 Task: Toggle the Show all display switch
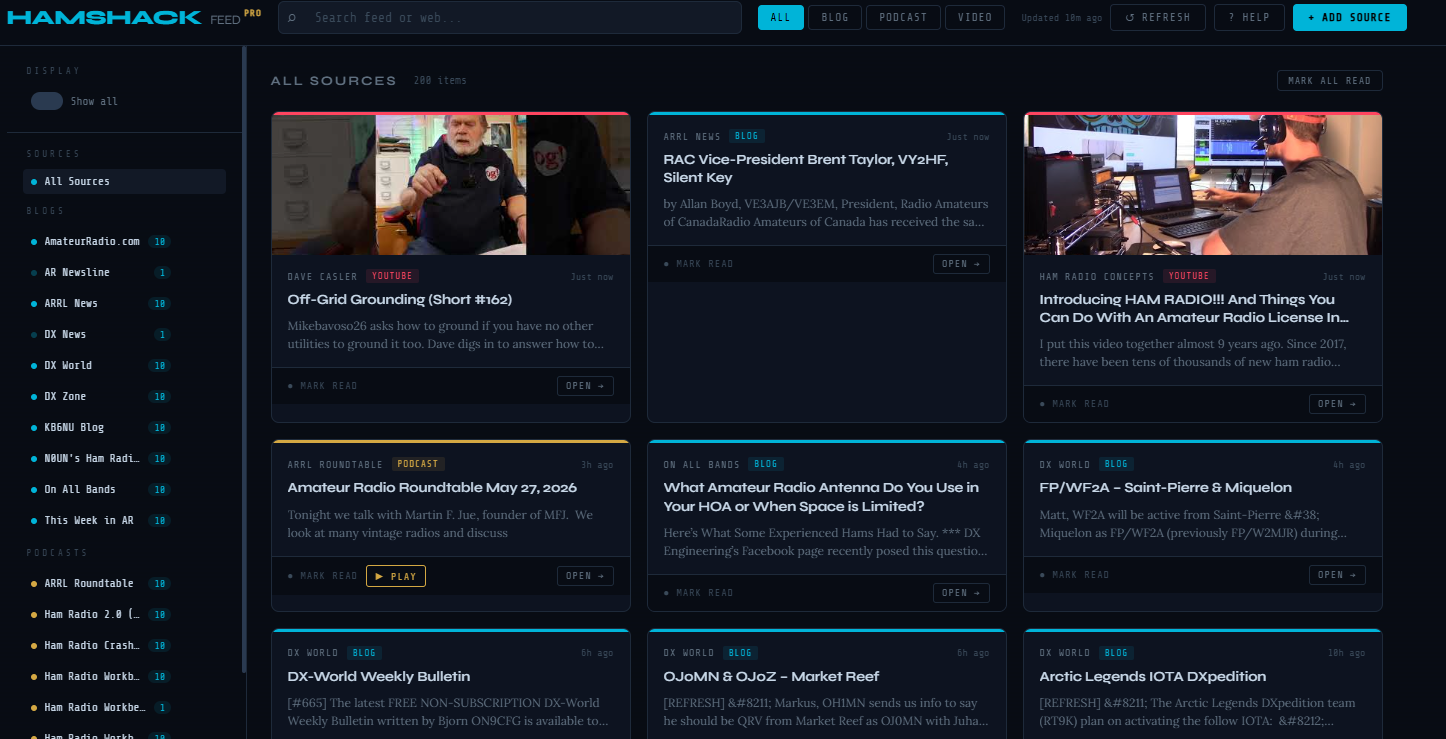coord(47,101)
